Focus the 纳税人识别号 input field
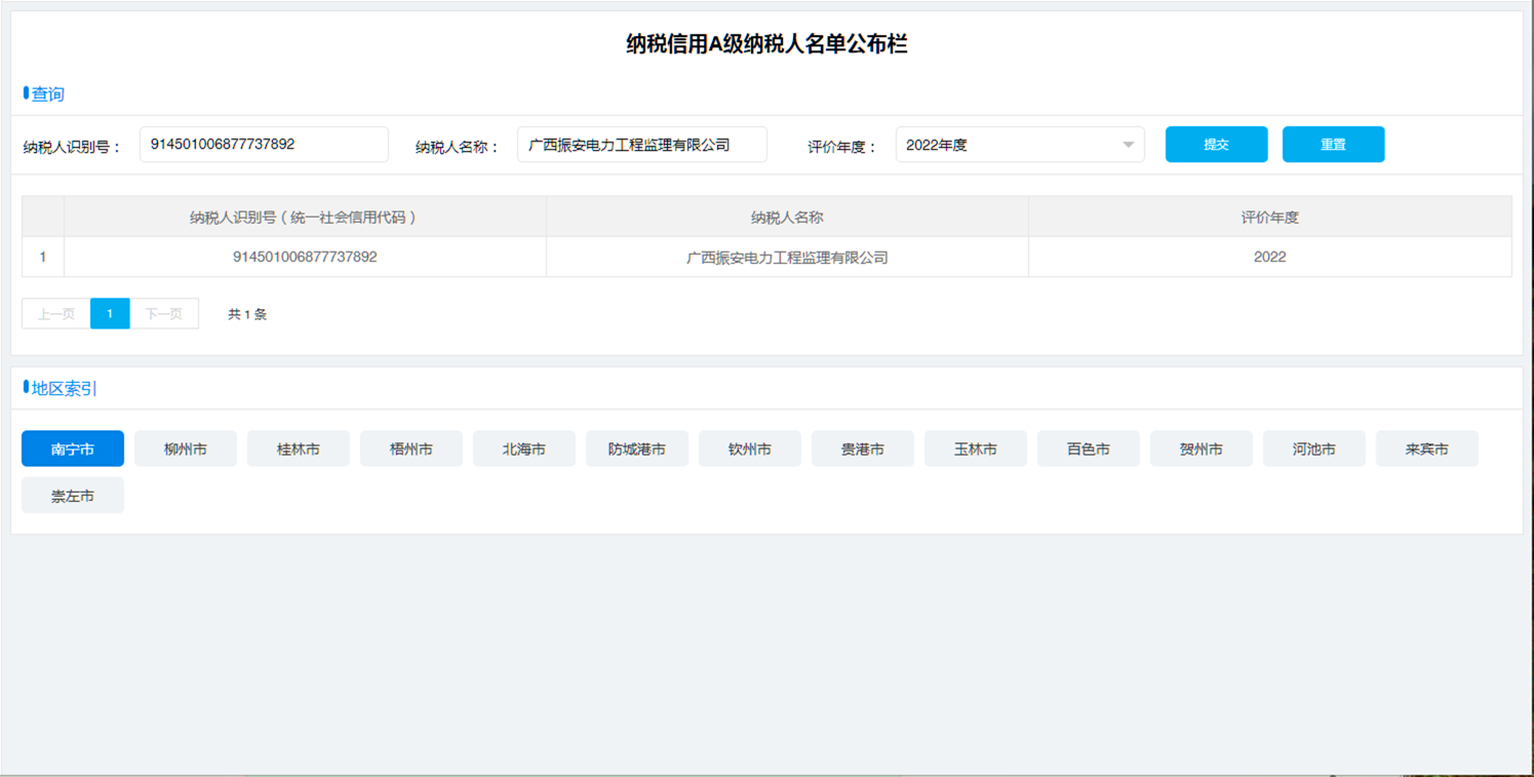This screenshot has height=777, width=1534. pos(264,144)
